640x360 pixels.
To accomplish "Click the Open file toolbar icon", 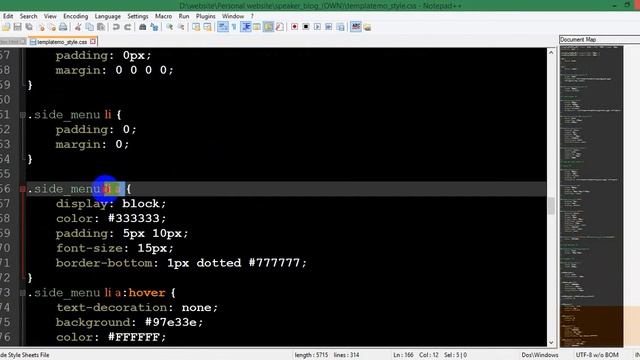I will pyautogui.click(x=6, y=27).
